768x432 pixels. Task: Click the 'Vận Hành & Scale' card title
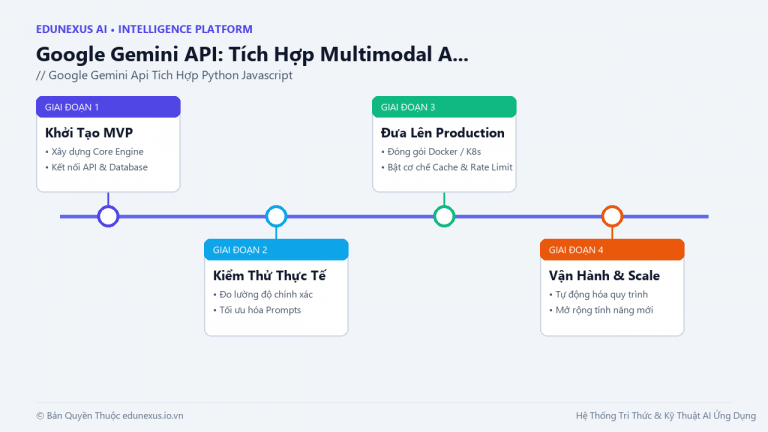(x=604, y=275)
